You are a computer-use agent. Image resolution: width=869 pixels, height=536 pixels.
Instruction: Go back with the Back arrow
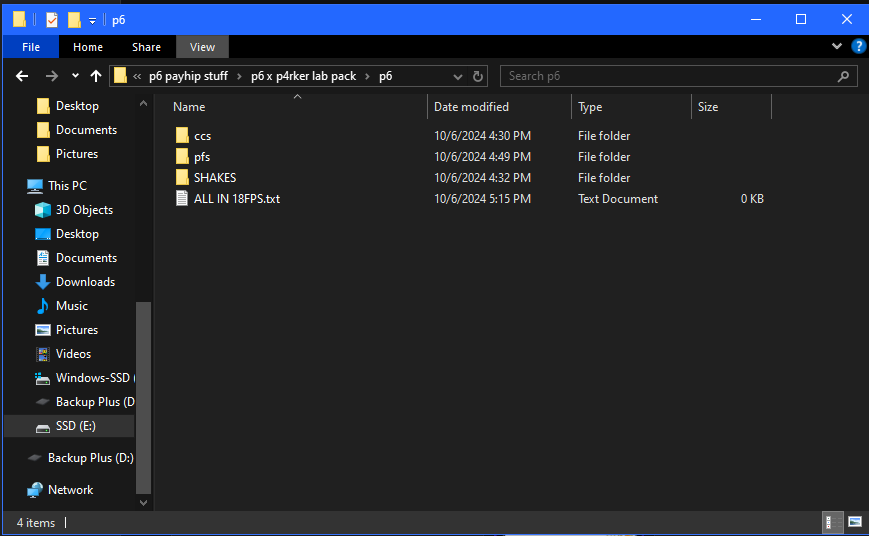(x=23, y=76)
